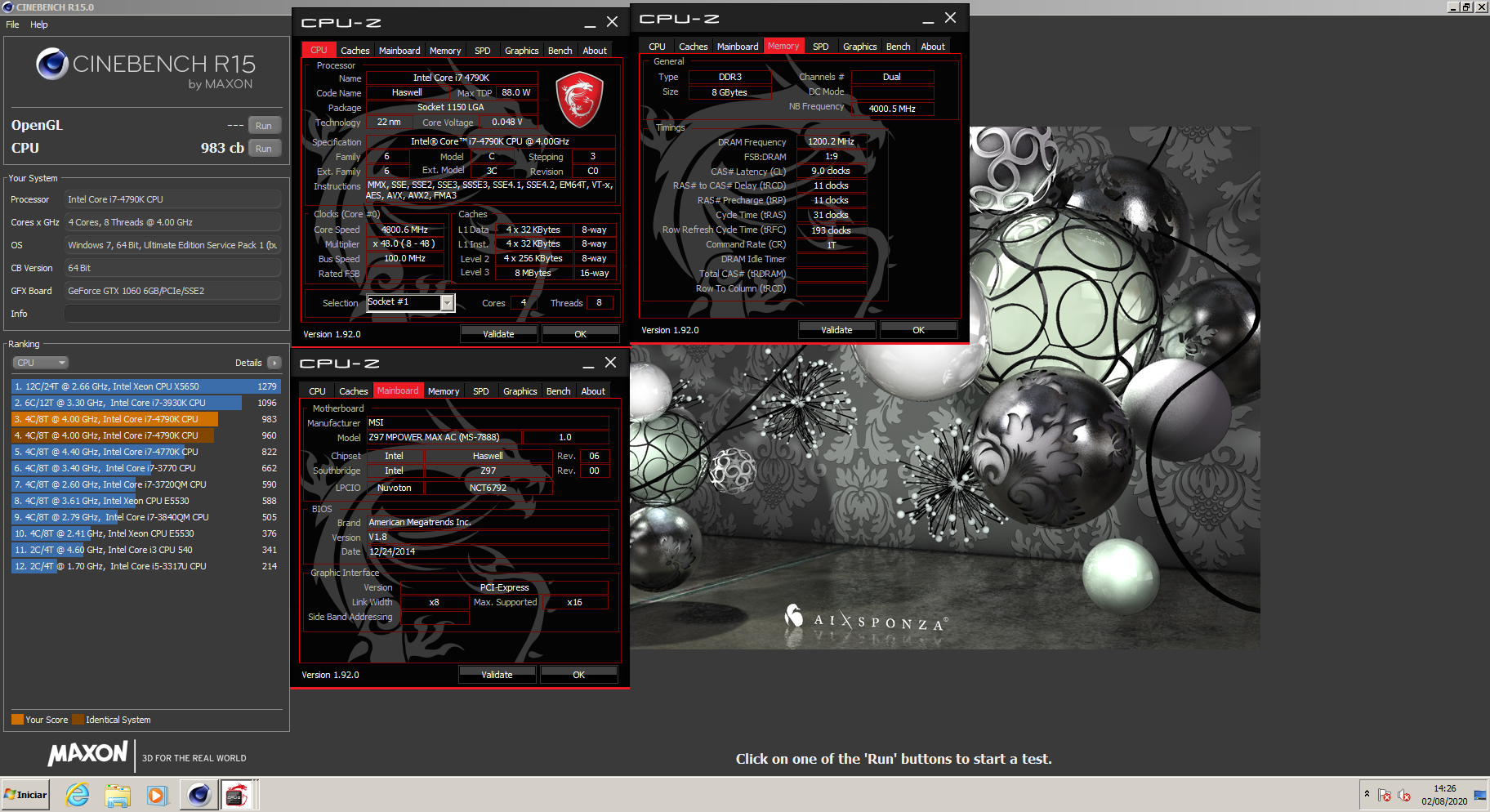Open CPU tab in Mainboard CPU-Z window
The height and width of the screenshot is (812, 1490).
point(317,391)
